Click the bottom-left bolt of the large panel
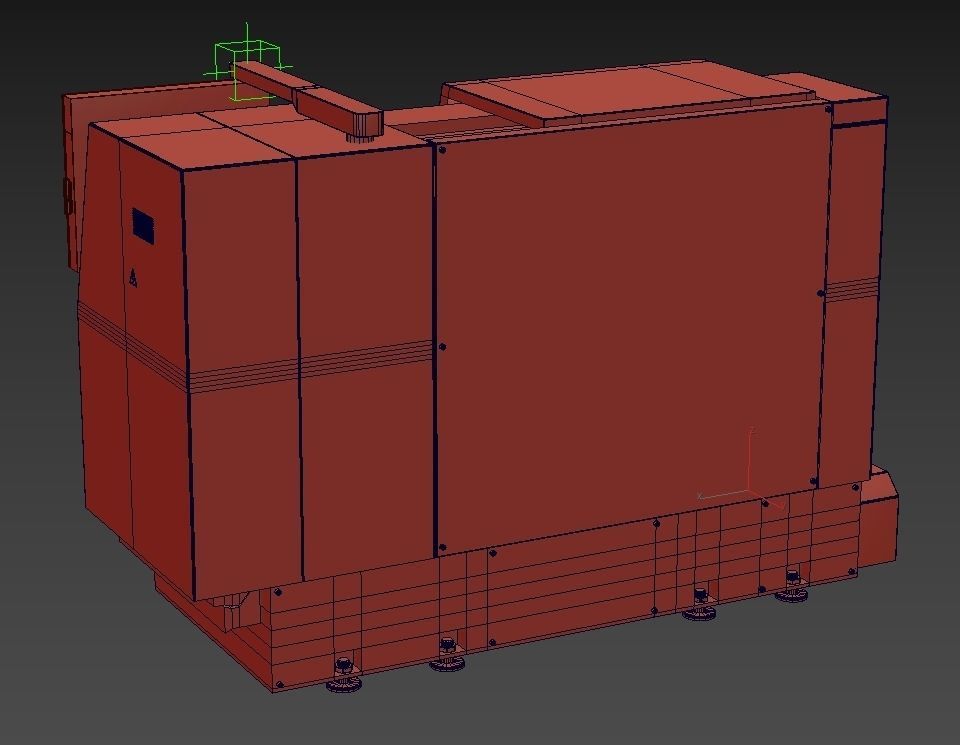Image resolution: width=960 pixels, height=745 pixels. click(x=442, y=547)
